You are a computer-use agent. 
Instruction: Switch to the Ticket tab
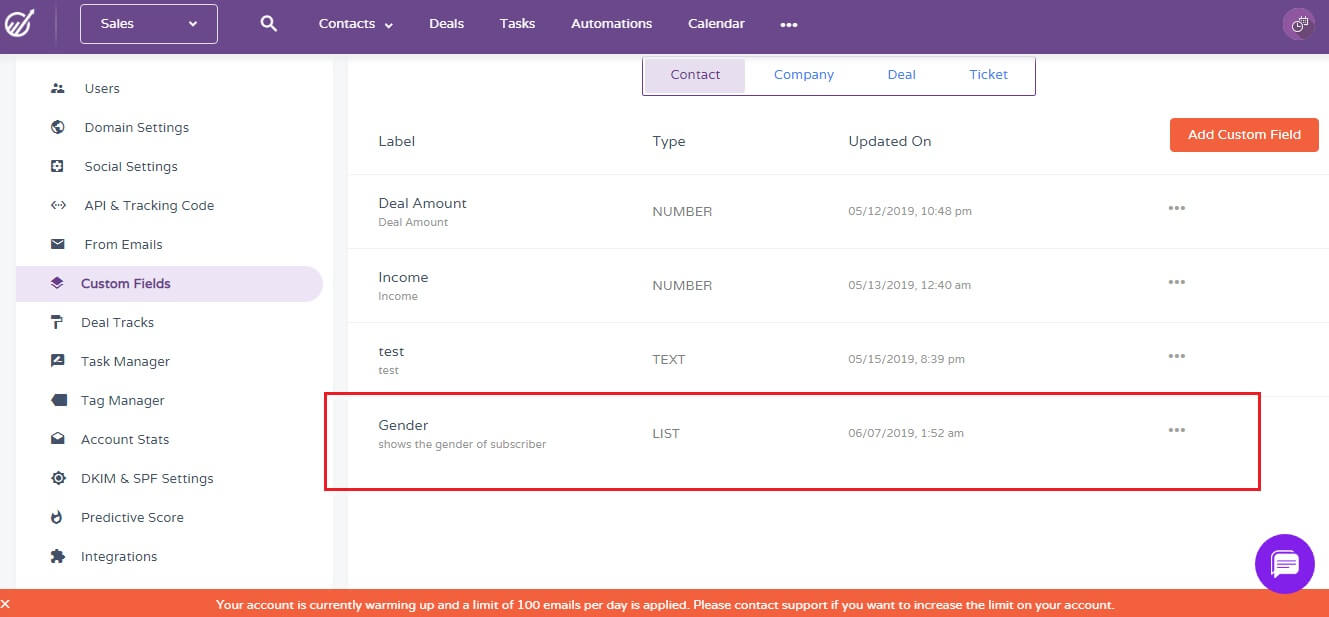pos(988,75)
